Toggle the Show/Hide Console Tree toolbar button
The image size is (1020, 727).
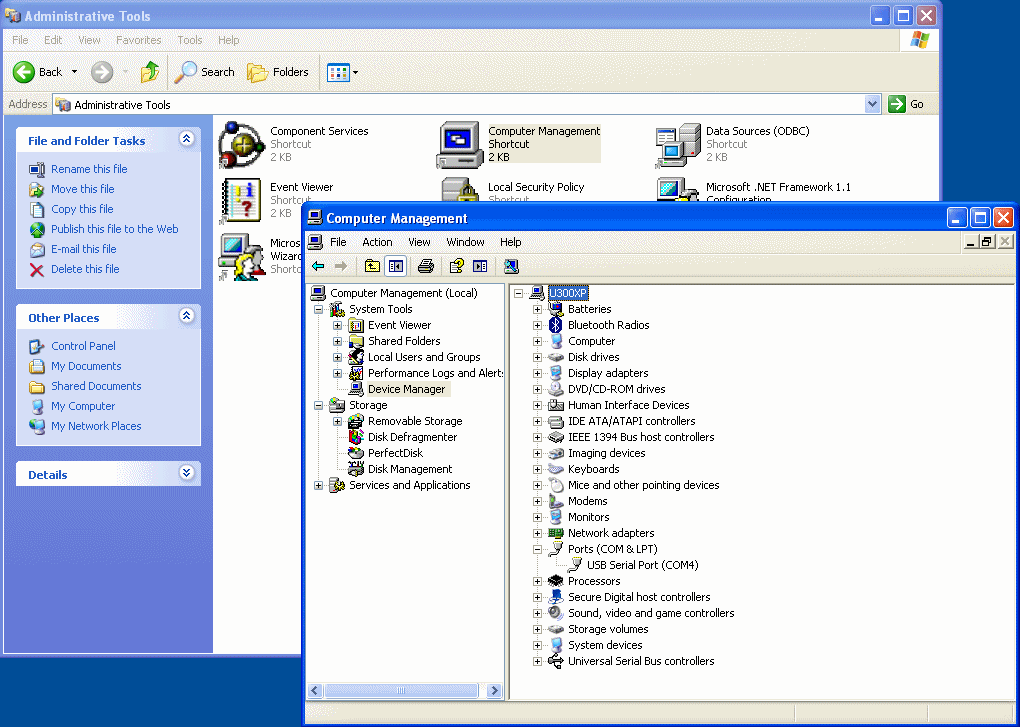[x=395, y=266]
